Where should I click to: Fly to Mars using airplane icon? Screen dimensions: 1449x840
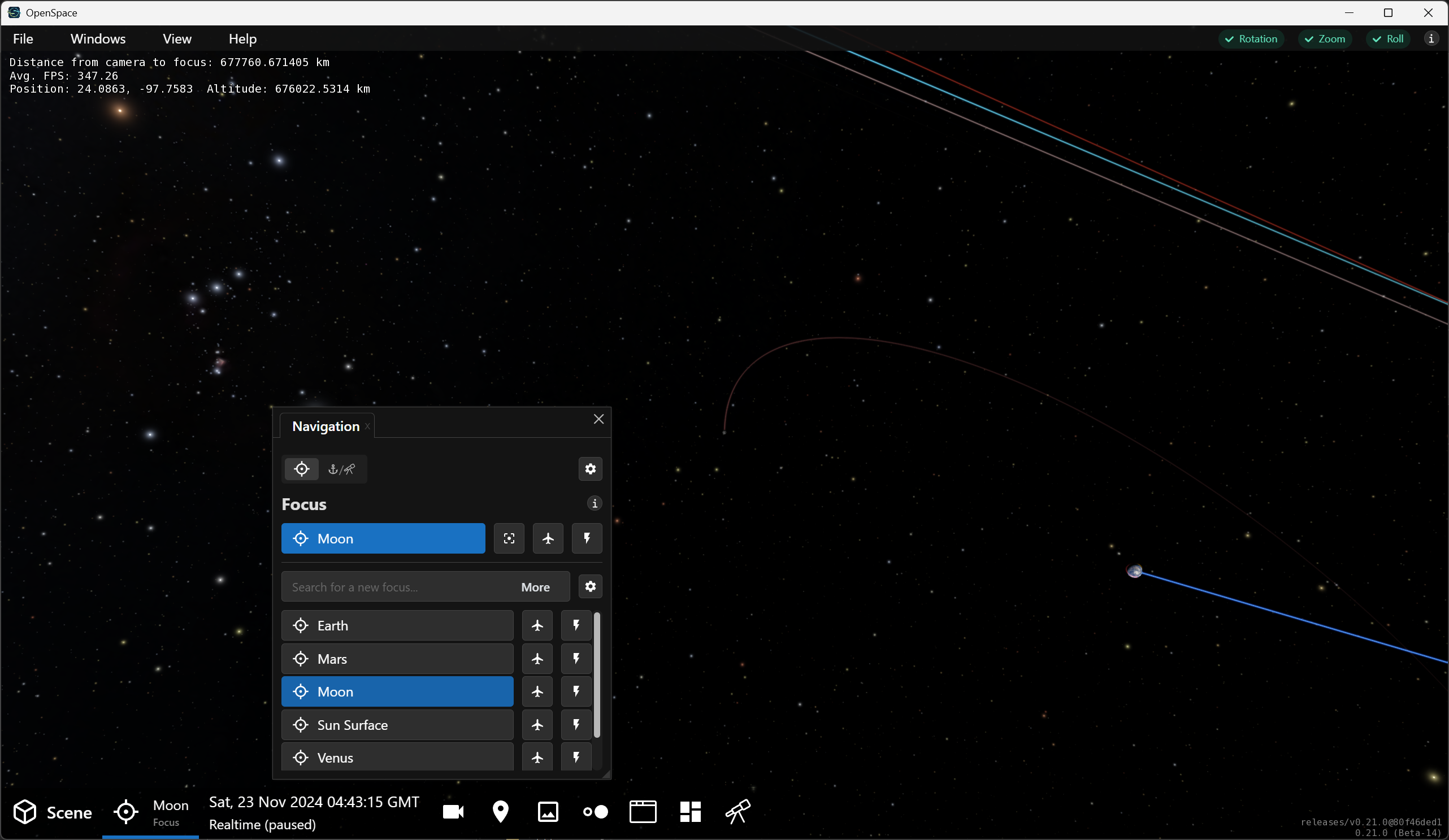pos(537,658)
